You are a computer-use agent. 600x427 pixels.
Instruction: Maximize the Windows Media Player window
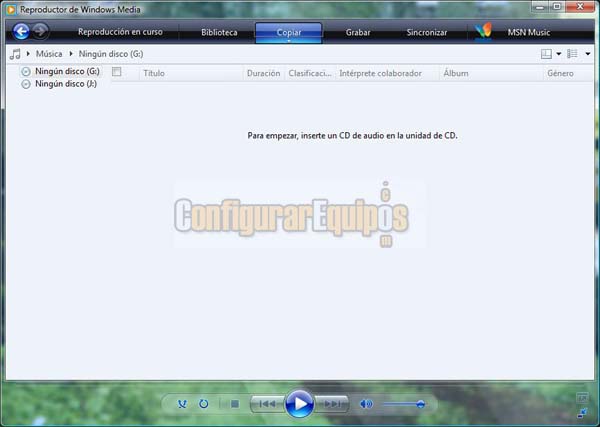point(557,6)
